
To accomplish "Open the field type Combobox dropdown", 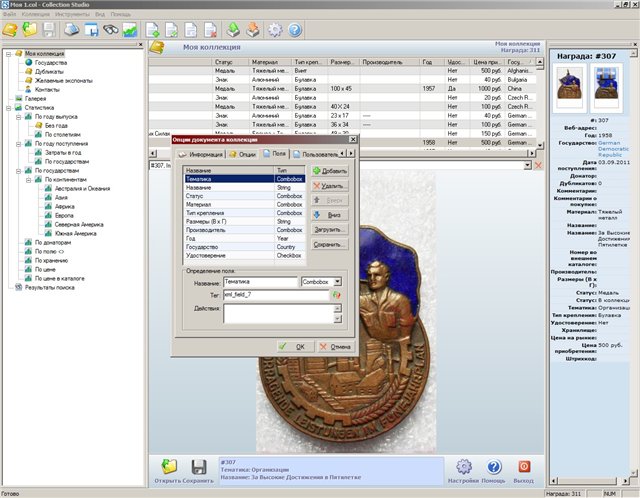I will (338, 282).
